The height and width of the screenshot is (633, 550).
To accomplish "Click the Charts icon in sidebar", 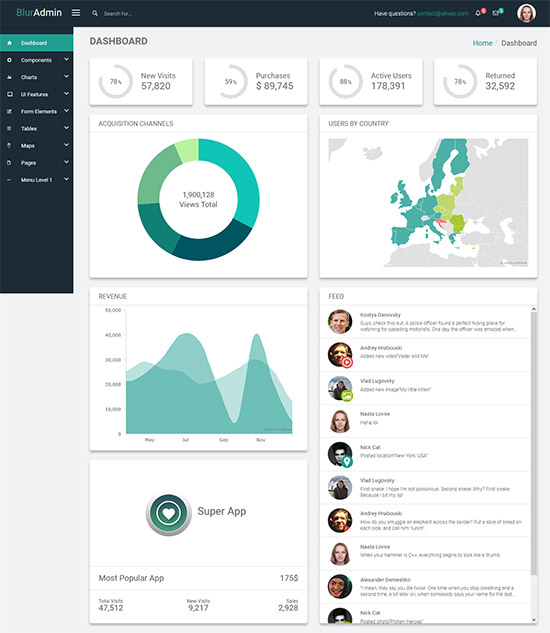I will click(9, 77).
